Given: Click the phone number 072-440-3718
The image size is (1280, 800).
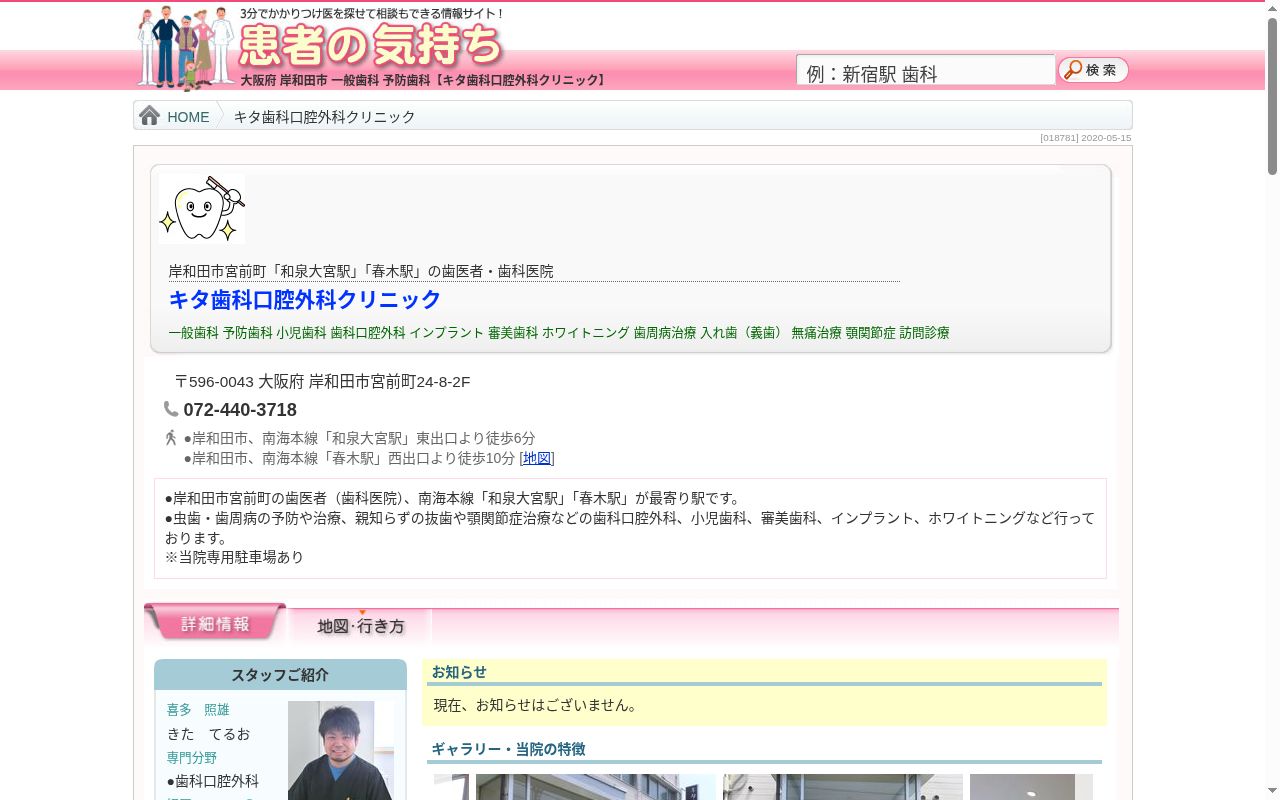Looking at the screenshot, I should pyautogui.click(x=240, y=410).
